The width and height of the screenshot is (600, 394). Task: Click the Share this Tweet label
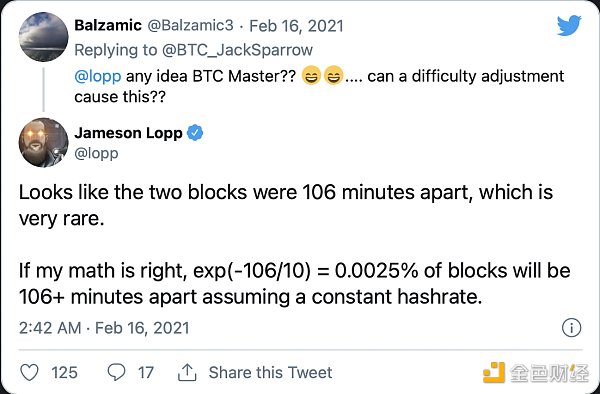click(270, 372)
